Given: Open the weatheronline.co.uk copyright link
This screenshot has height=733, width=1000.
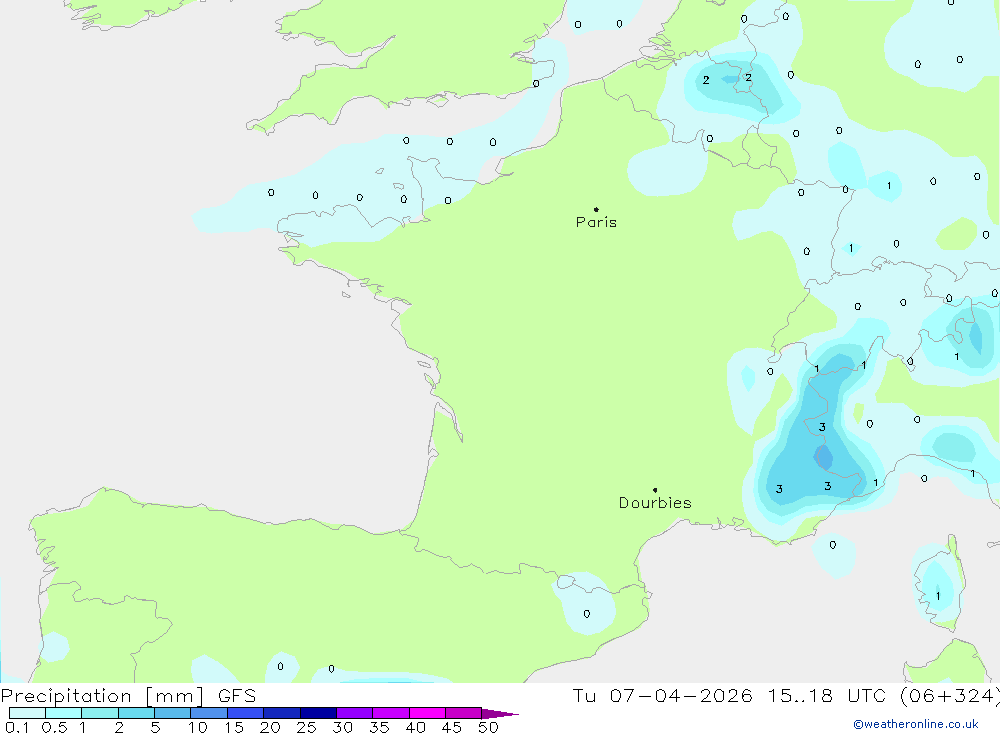Looking at the screenshot, I should coord(916,724).
